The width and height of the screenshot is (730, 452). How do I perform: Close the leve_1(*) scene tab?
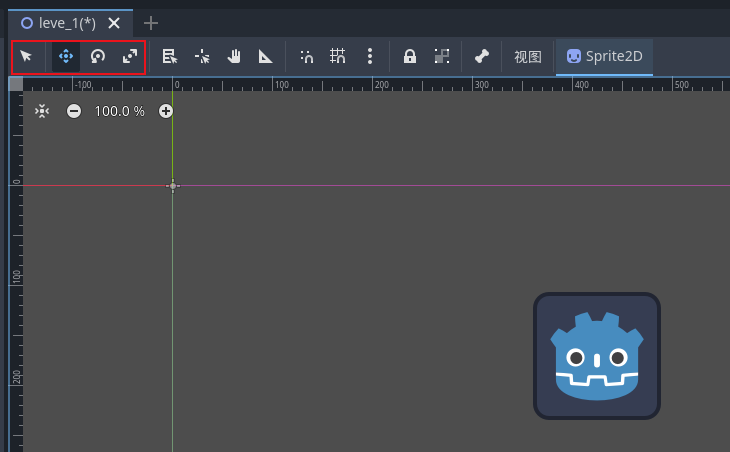point(114,23)
